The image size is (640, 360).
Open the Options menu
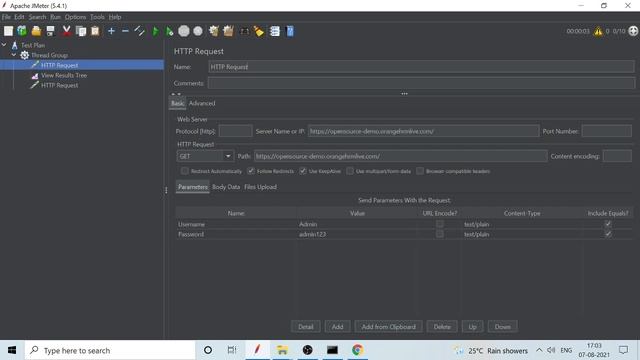coord(76,17)
